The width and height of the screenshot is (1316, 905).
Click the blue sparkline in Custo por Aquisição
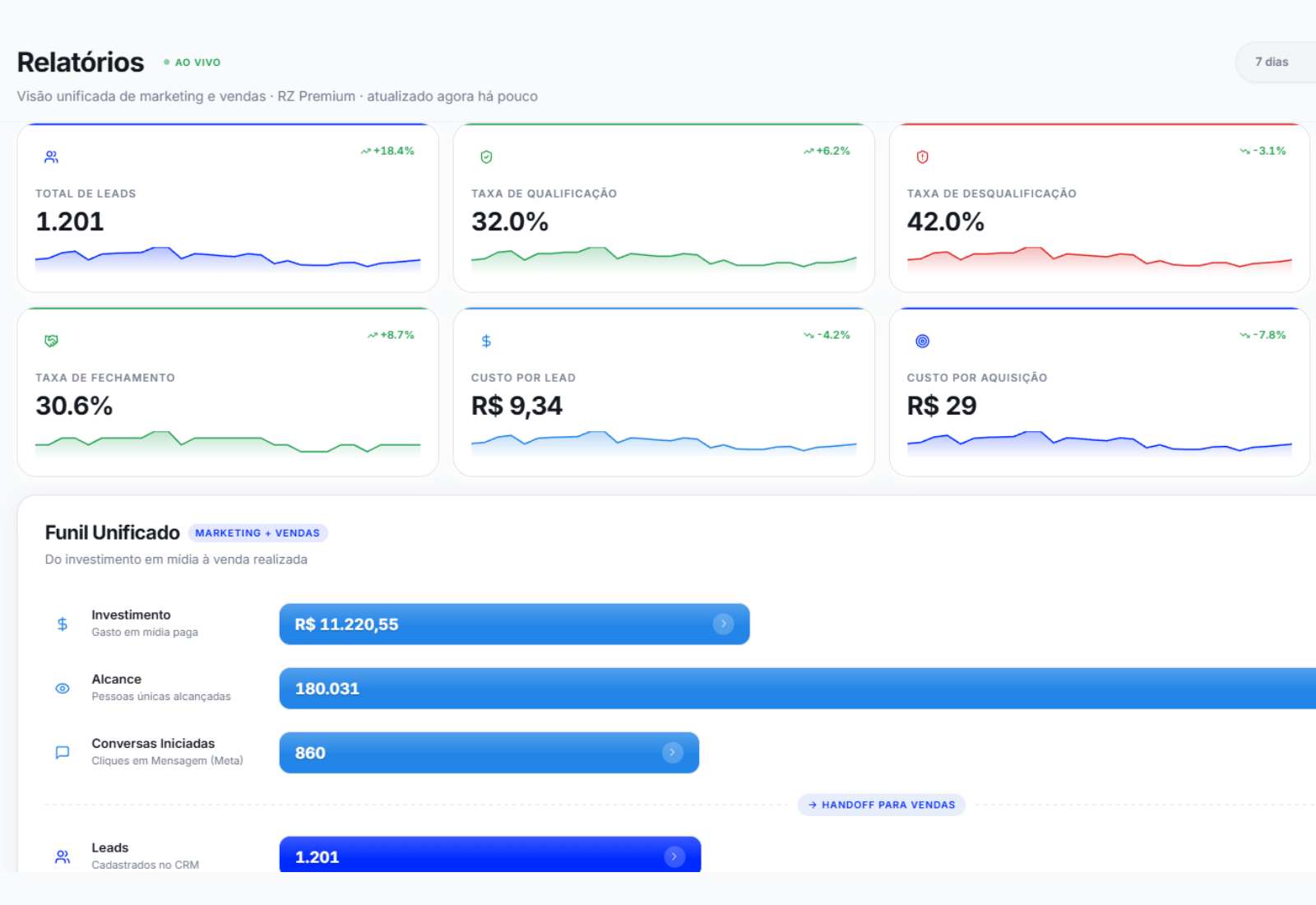(x=1100, y=443)
